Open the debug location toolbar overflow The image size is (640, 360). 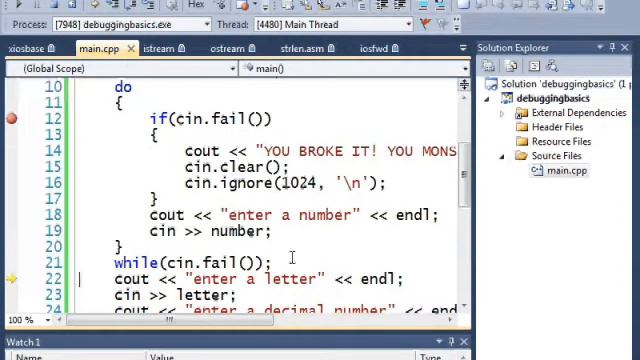[x=456, y=24]
